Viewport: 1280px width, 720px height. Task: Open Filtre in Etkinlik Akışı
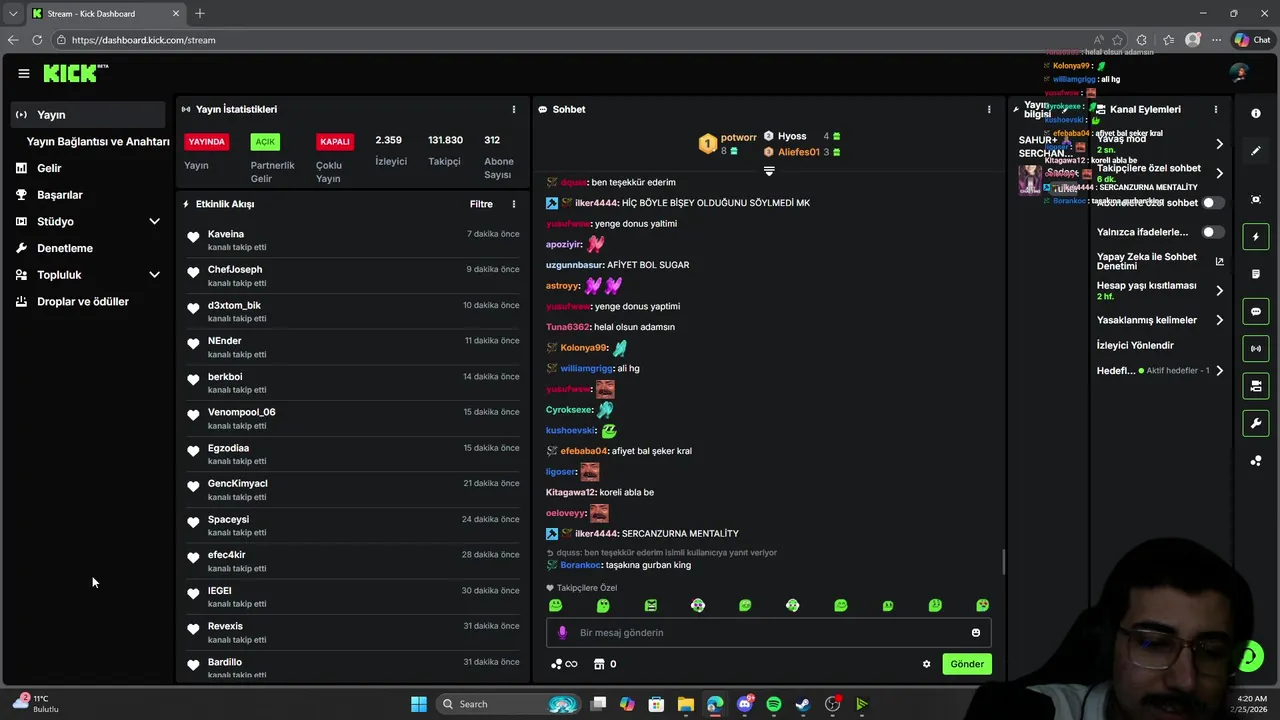pyautogui.click(x=481, y=204)
